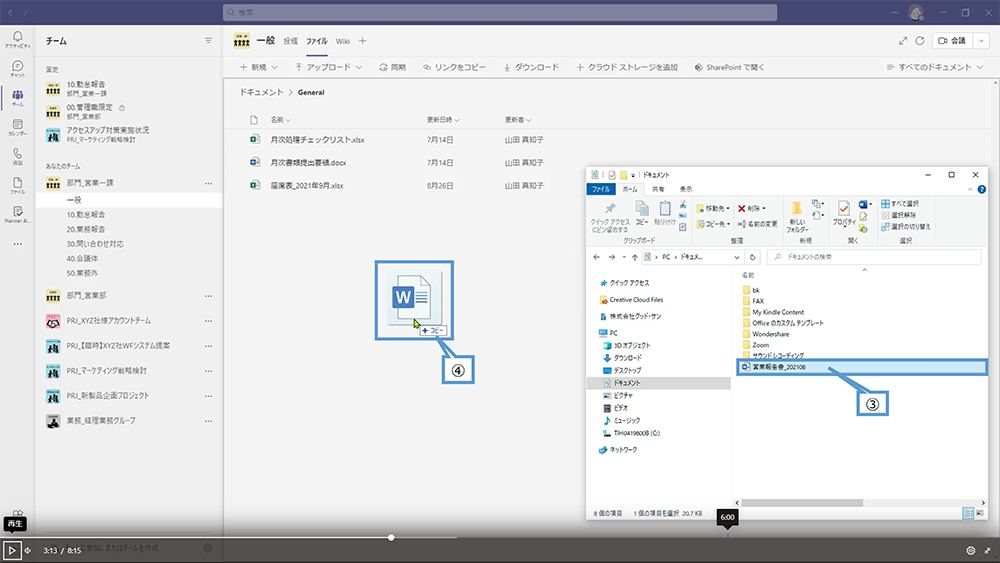The width and height of the screenshot is (1000, 563).
Task: Open 表示 tab in Explorer ribbon
Action: tap(686, 189)
